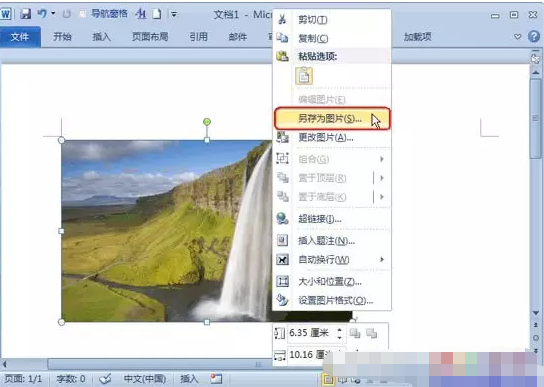Click the 超链接 globe icon
Viewport: 544px width, 387px height.
coord(282,219)
